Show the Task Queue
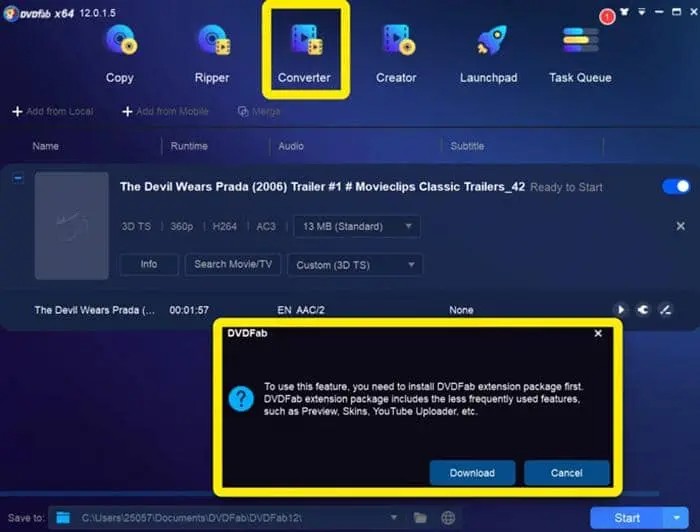The height and width of the screenshot is (532, 700). (580, 54)
